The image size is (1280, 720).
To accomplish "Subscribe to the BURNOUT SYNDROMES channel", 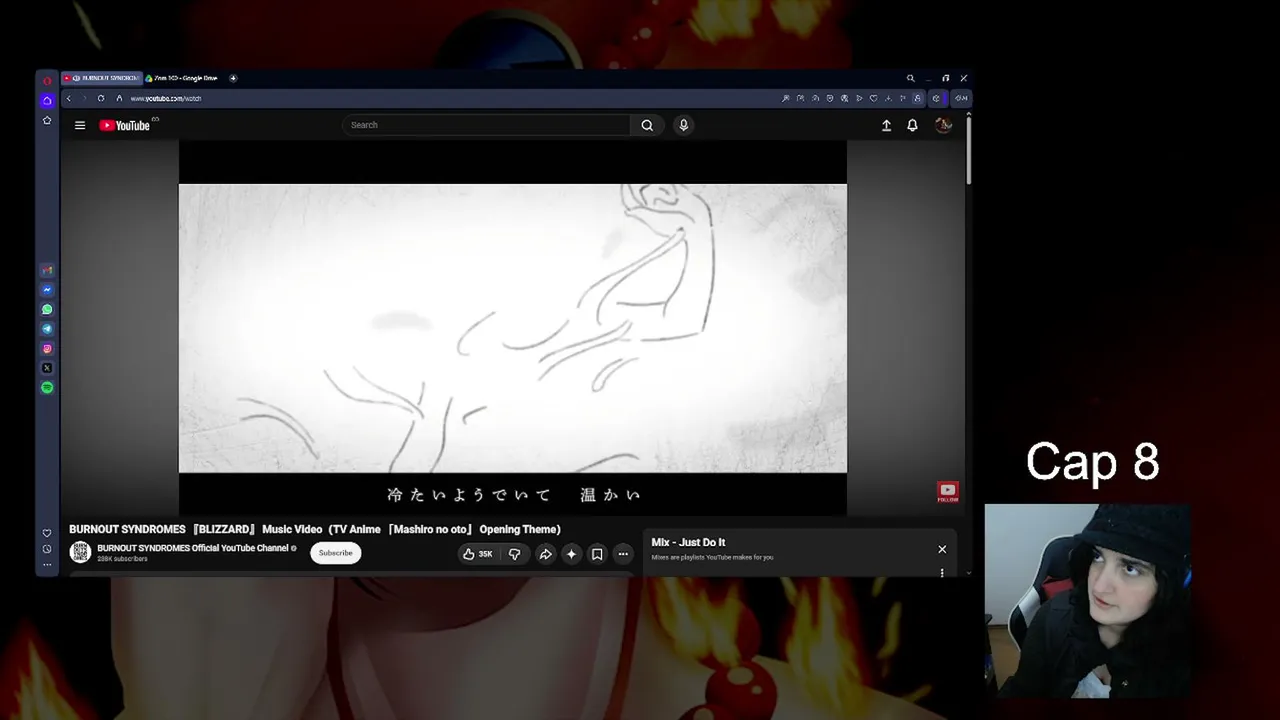I will pos(335,553).
